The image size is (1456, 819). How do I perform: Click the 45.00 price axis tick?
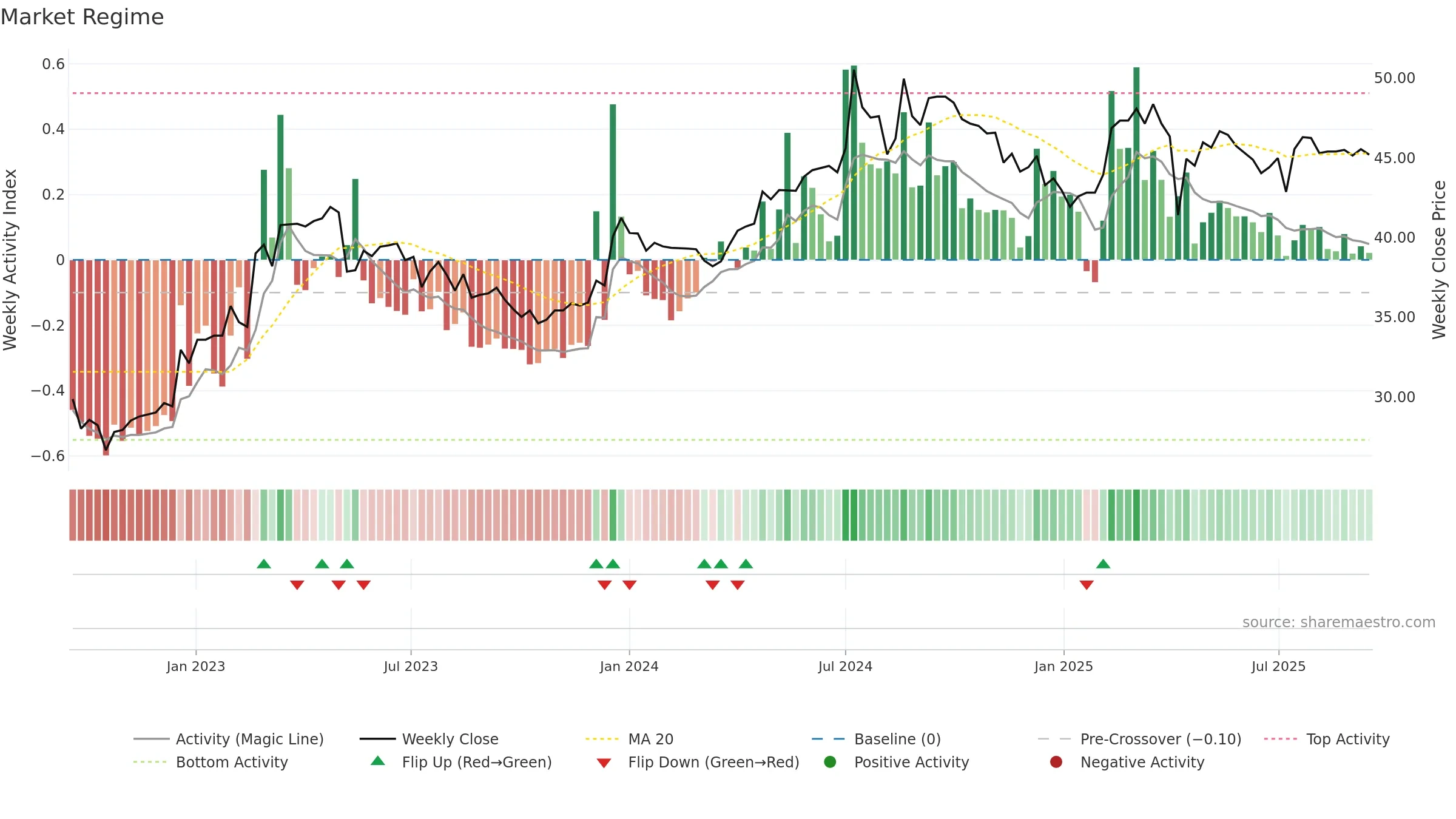1394,158
